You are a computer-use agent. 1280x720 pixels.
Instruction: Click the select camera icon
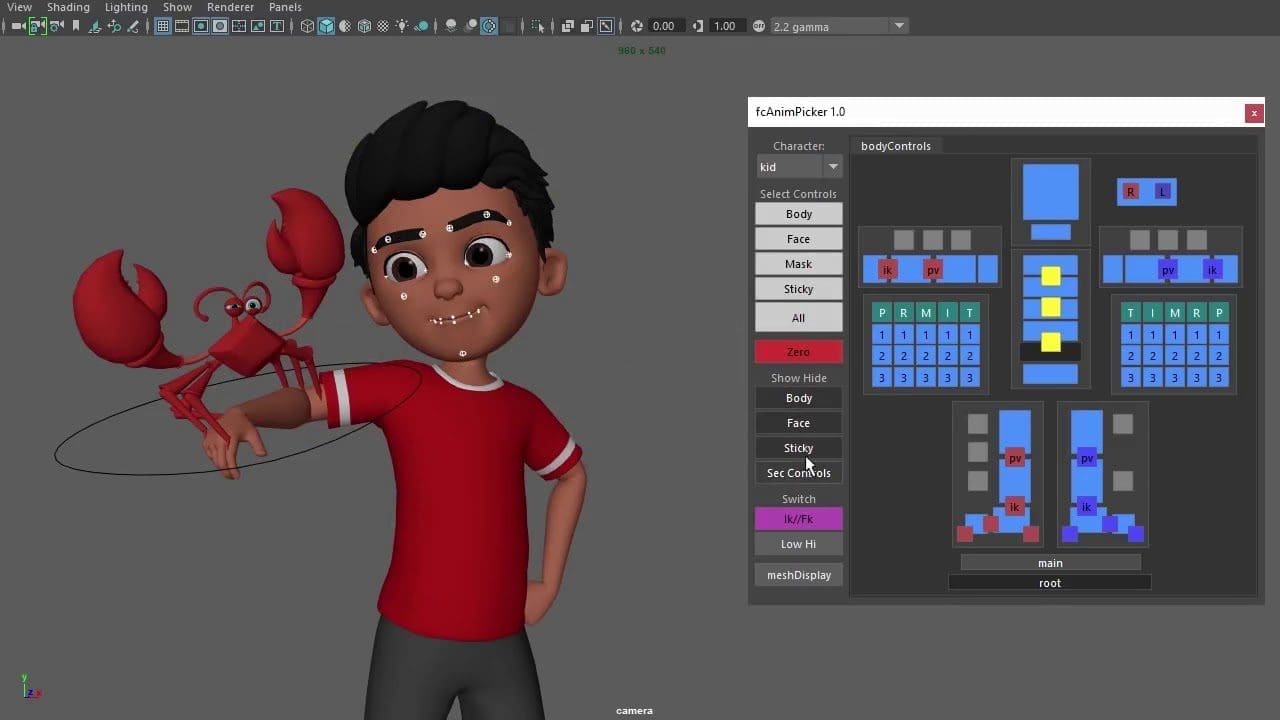coord(18,26)
